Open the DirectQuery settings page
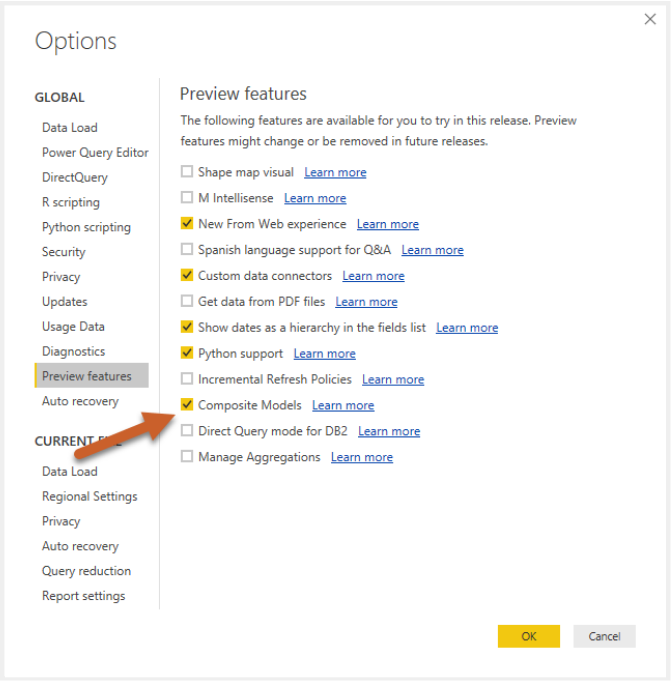672x683 pixels. click(x=75, y=178)
